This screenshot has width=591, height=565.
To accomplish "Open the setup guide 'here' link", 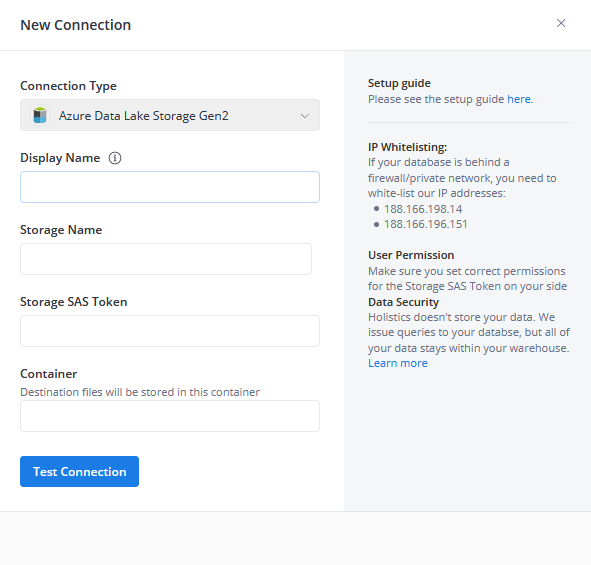I will (x=519, y=99).
